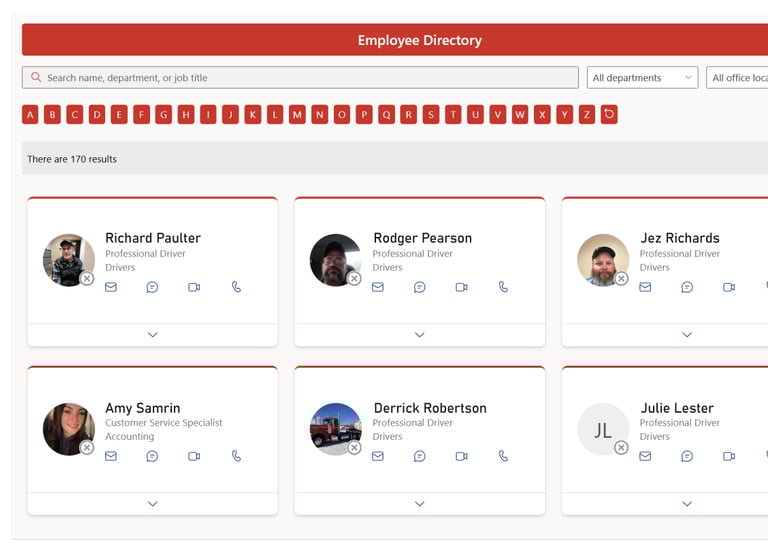This screenshot has height=553, width=768.
Task: Start video call with Amy Samrin
Action: (194, 456)
